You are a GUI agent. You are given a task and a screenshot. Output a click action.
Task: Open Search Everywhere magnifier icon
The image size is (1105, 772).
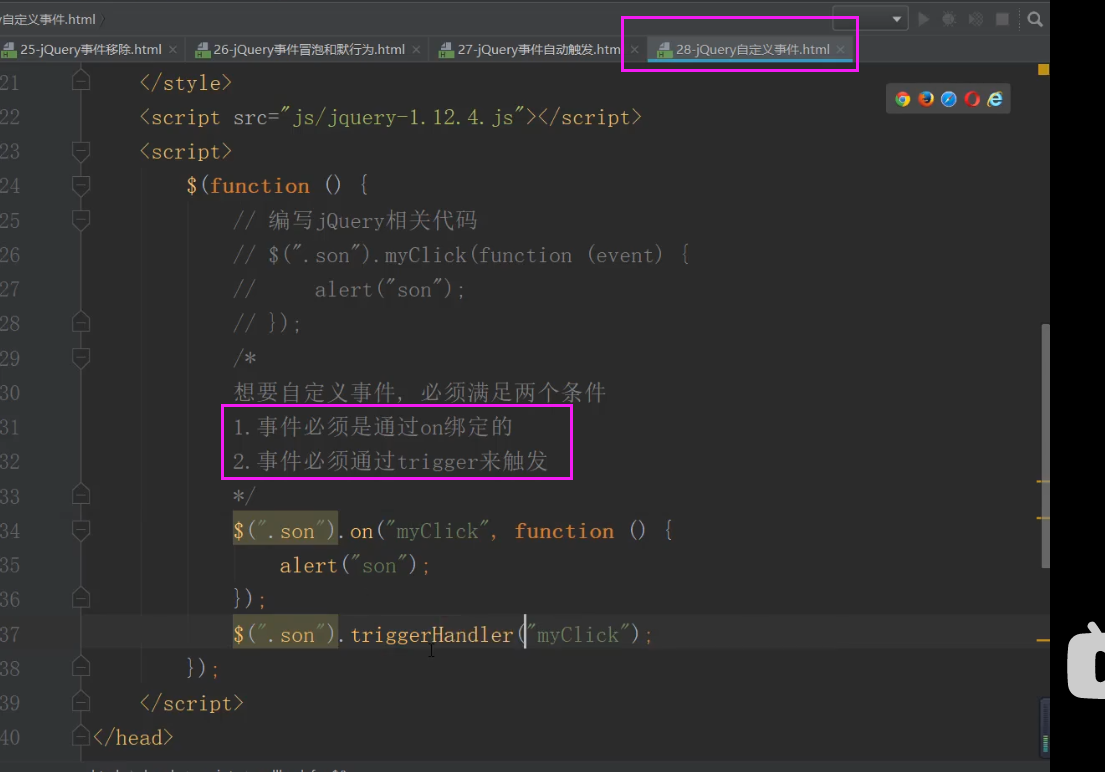[1035, 19]
